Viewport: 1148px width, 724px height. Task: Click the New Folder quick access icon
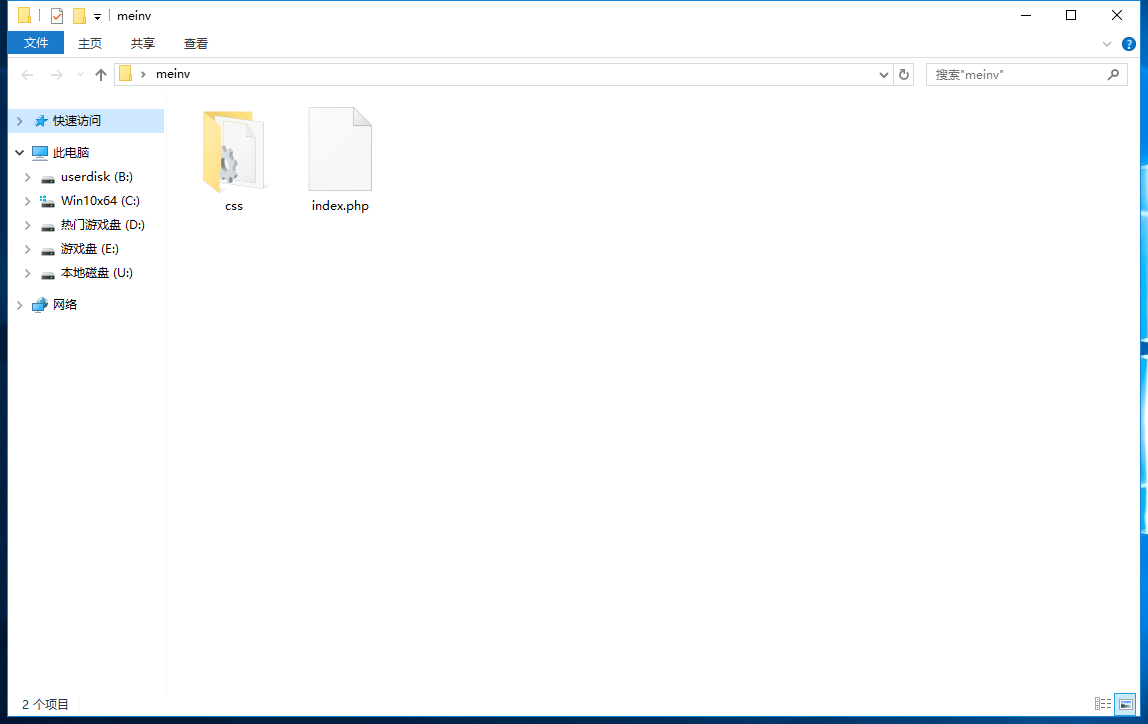pyautogui.click(x=79, y=16)
